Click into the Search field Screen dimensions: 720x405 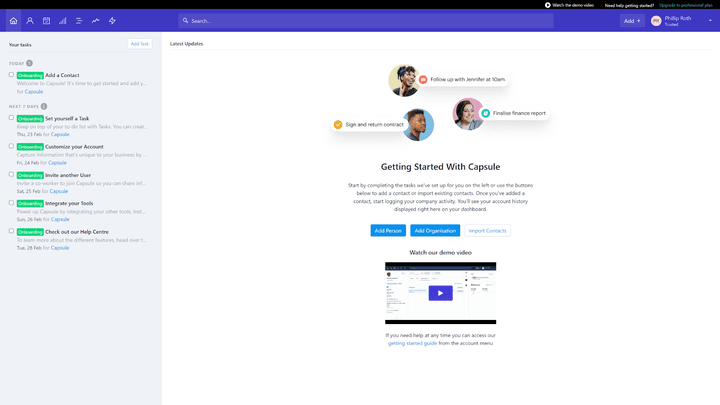365,20
